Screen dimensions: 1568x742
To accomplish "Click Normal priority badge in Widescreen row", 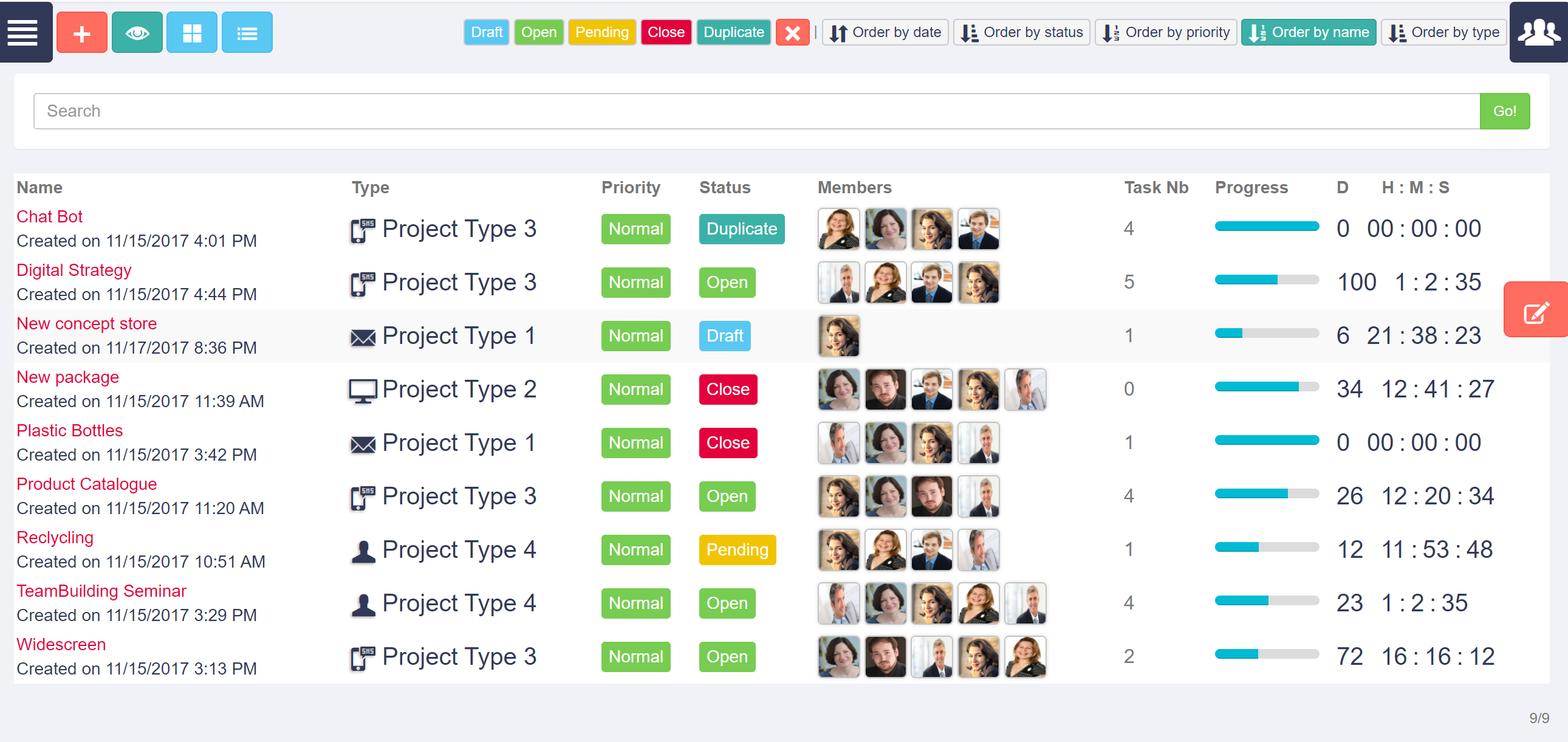I will pos(635,657).
